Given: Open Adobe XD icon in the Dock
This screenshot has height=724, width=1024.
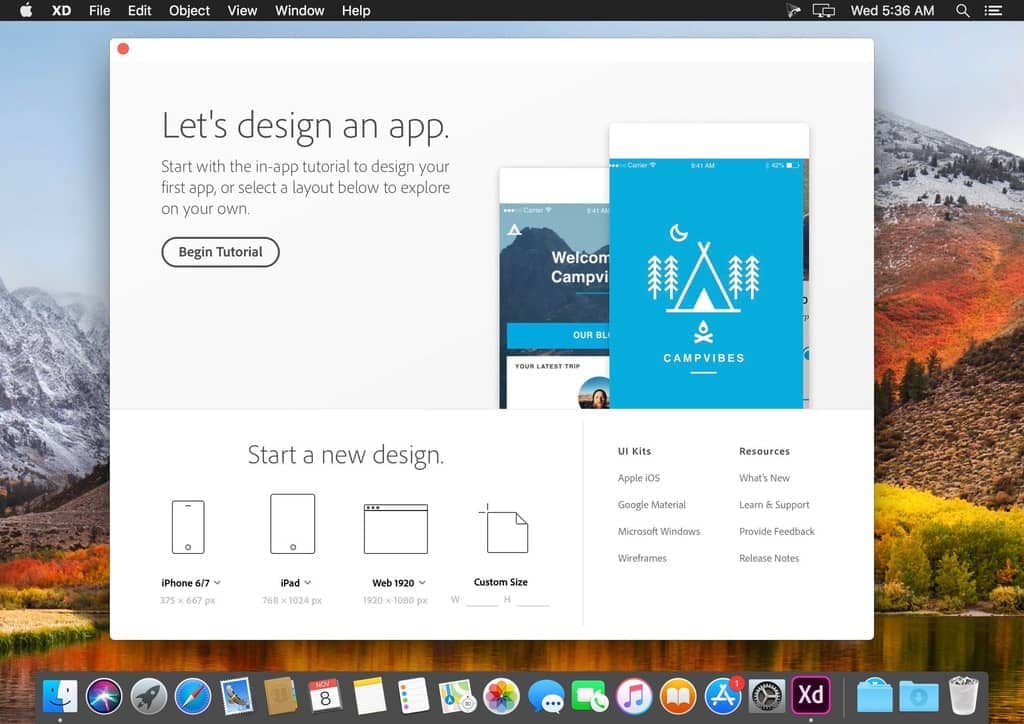Looking at the screenshot, I should [x=811, y=694].
